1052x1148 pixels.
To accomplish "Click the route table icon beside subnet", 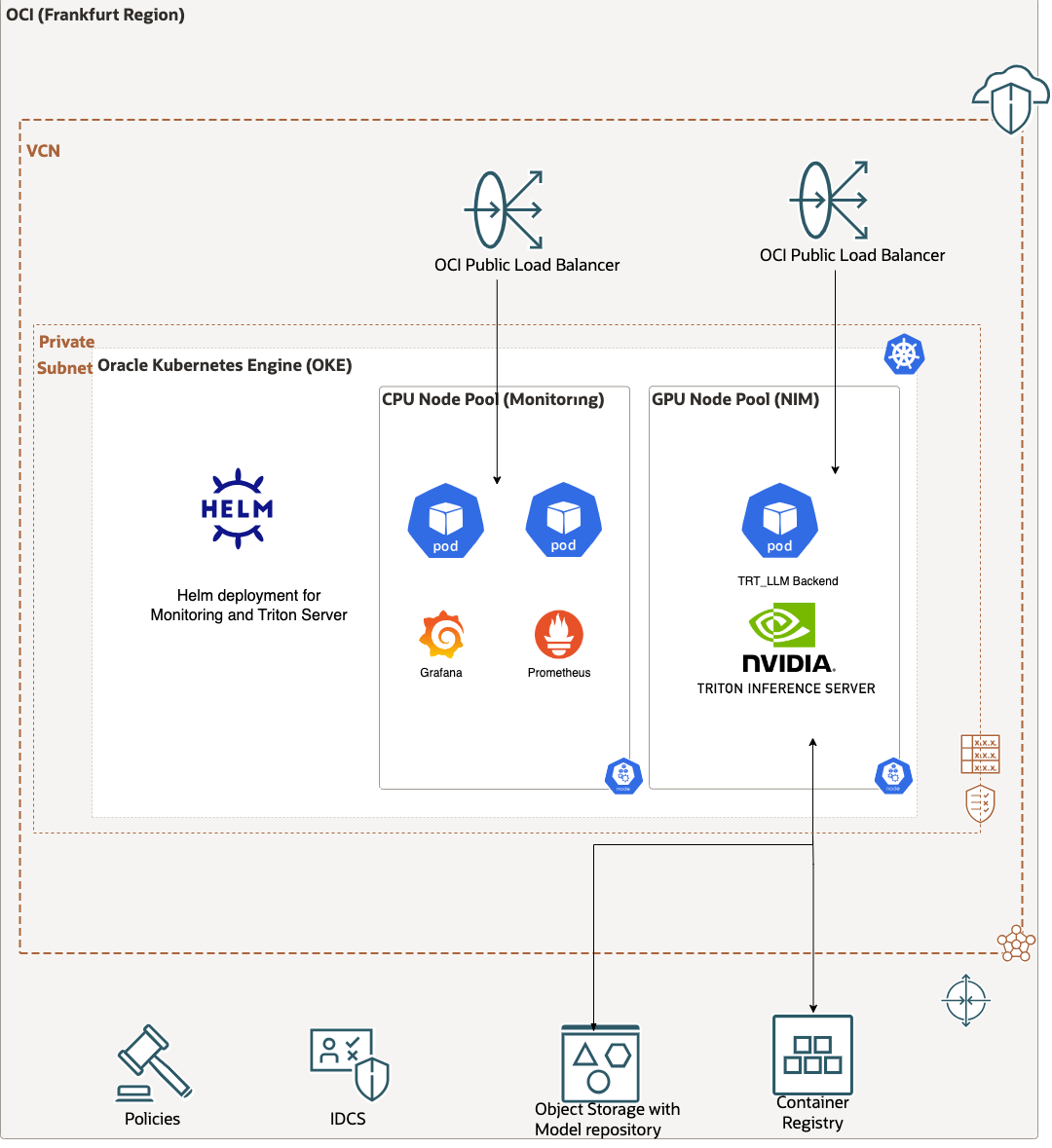I will (x=980, y=754).
